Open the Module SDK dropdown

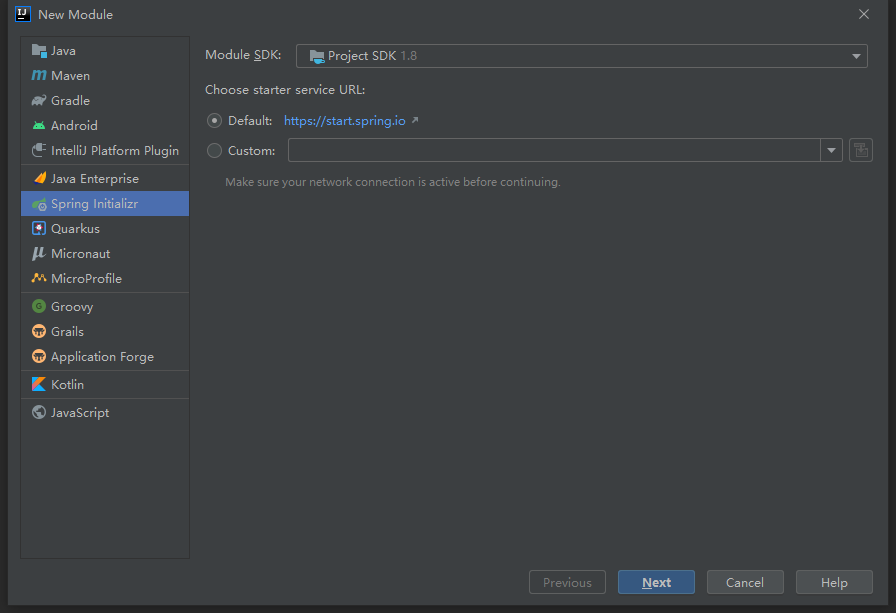(856, 56)
